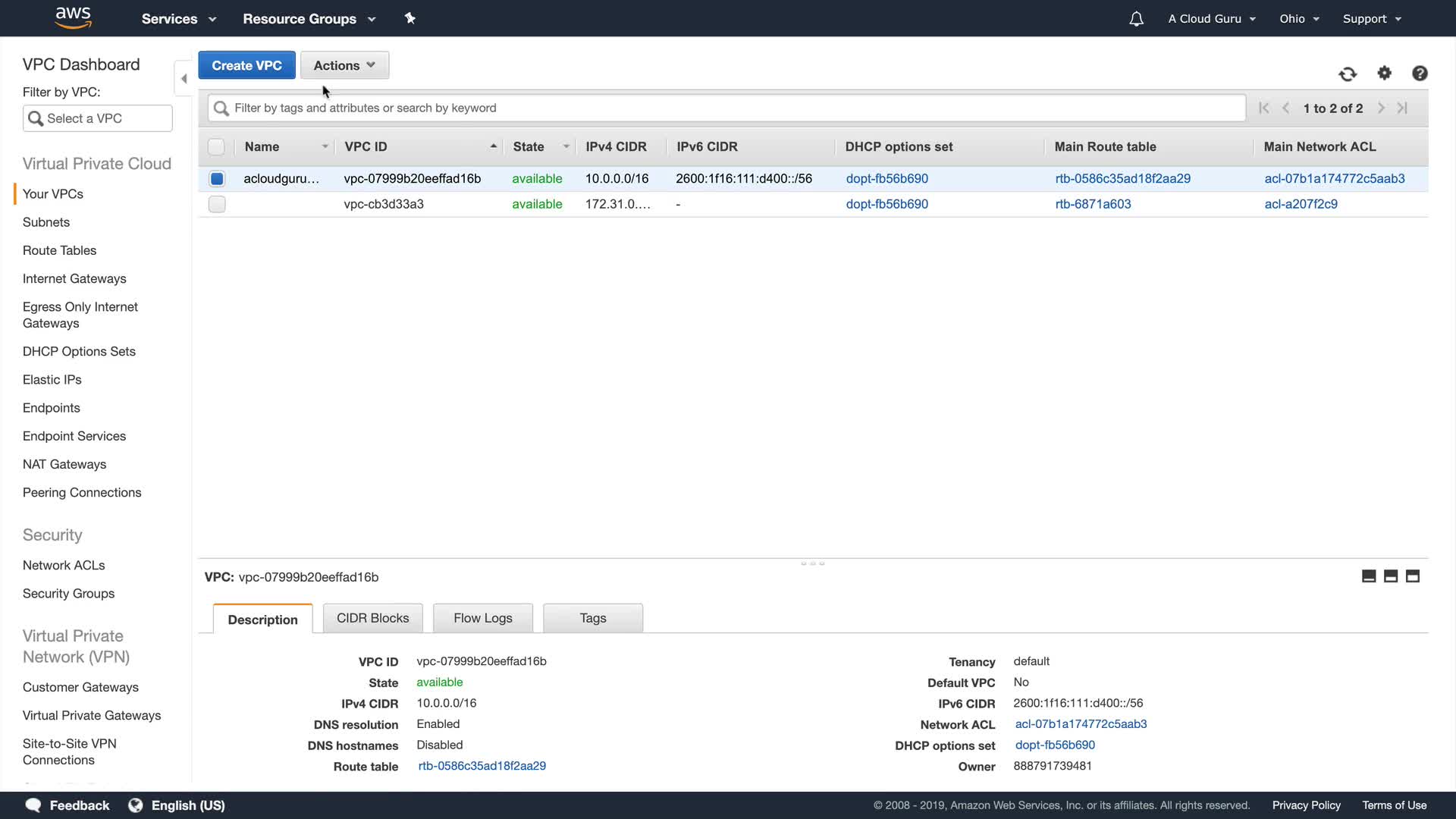Open the Flow Logs tab
The image size is (1456, 819).
coord(482,618)
